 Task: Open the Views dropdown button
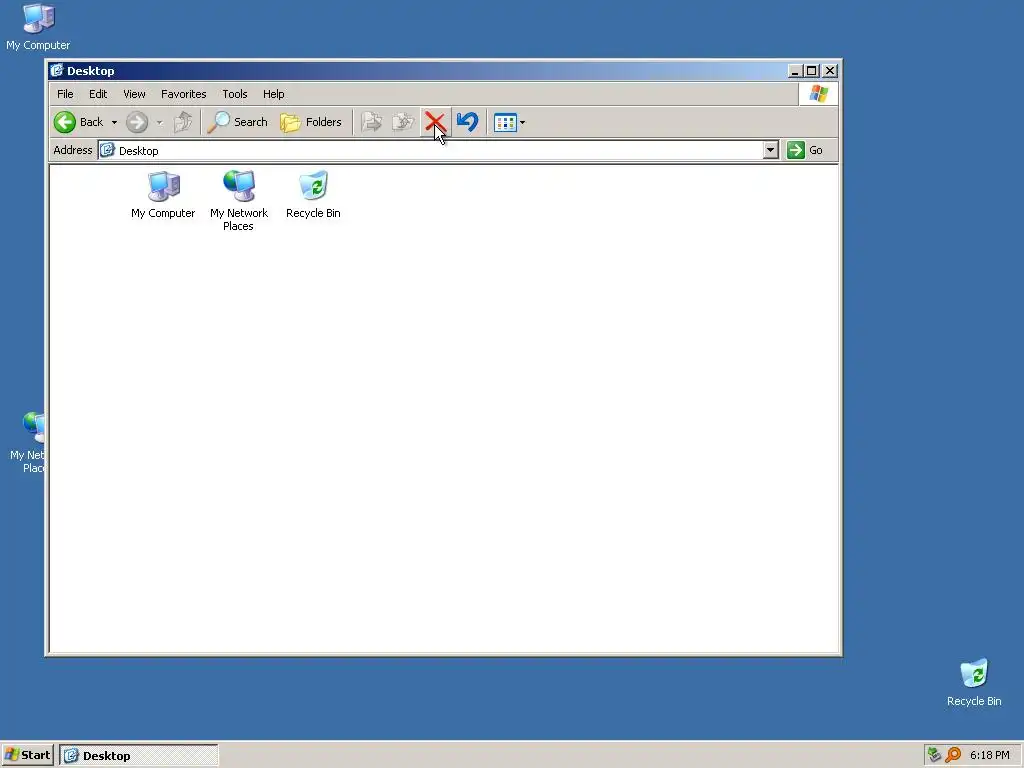tap(509, 122)
